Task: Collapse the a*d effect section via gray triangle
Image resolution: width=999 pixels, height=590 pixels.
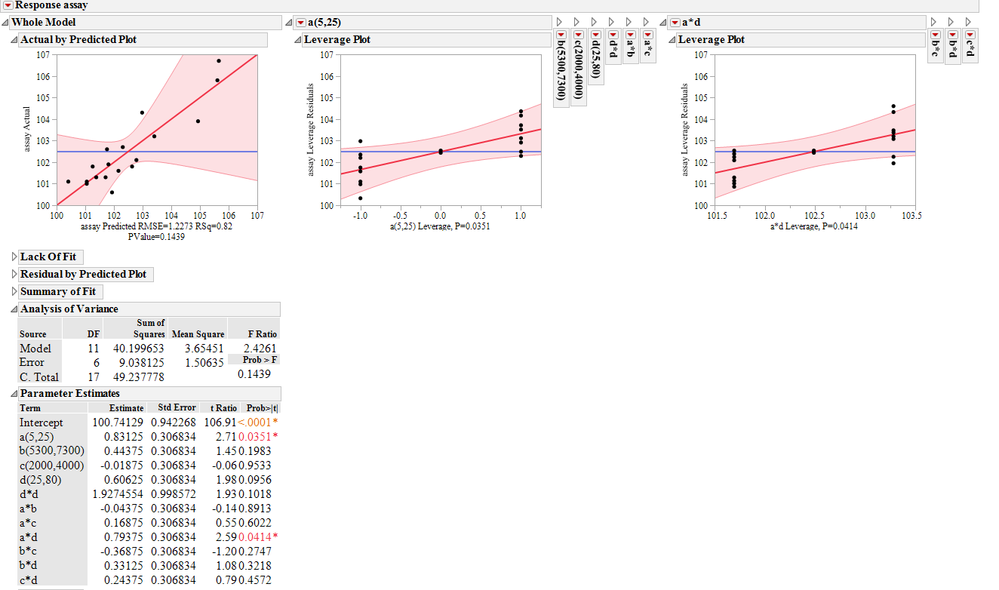Action: tap(663, 22)
